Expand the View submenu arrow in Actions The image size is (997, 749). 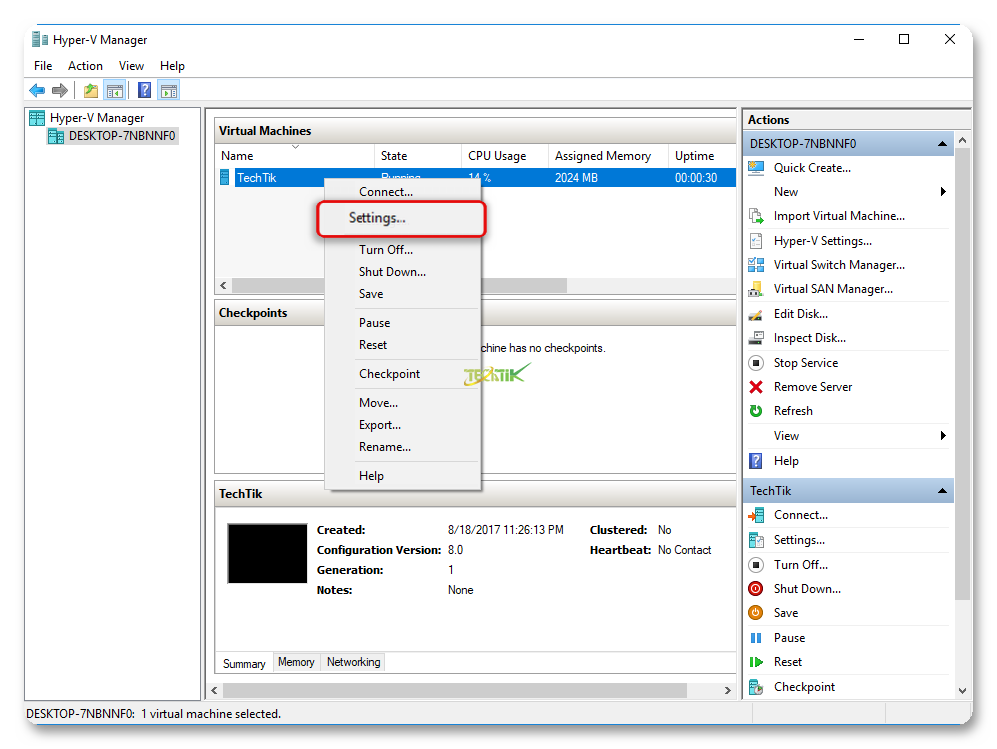(942, 436)
